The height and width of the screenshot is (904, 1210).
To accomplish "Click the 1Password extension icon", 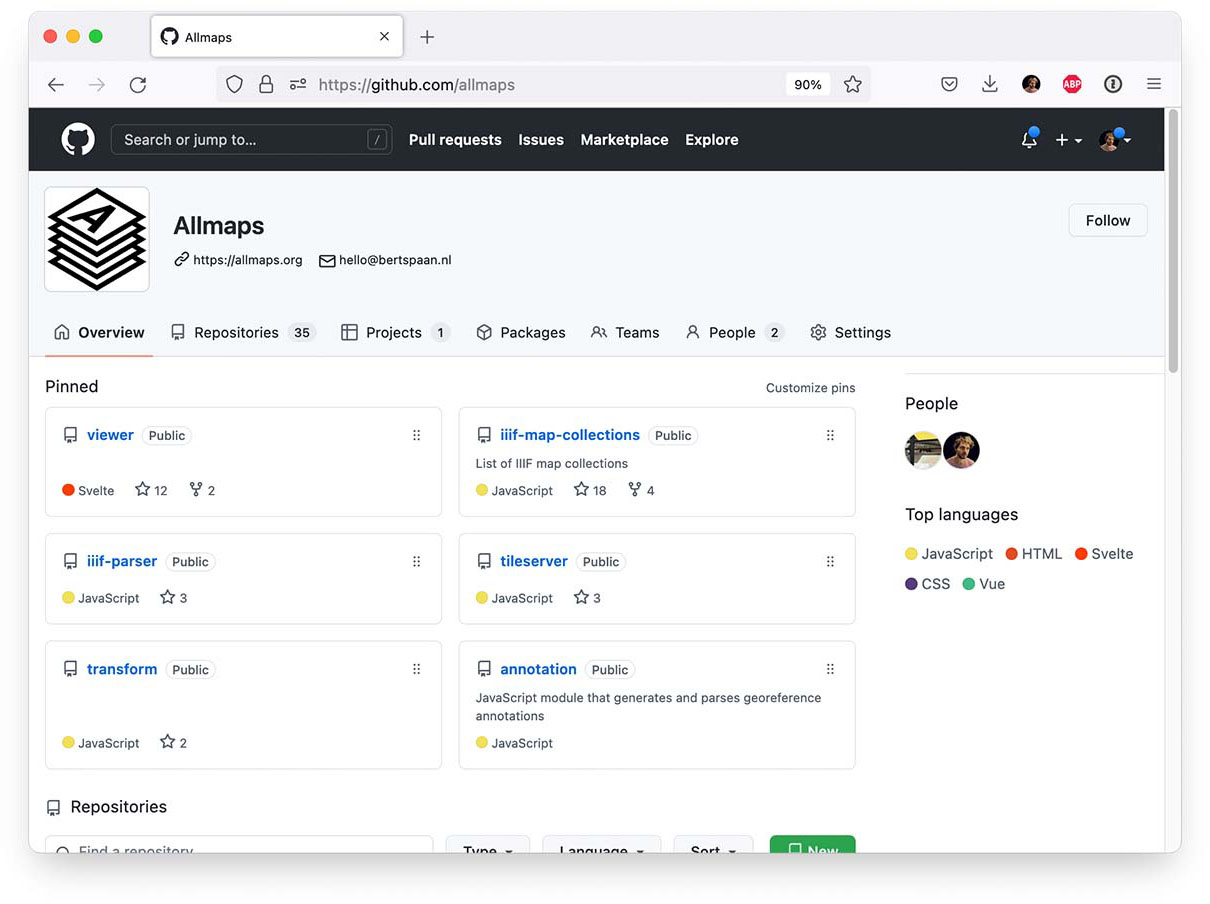I will tap(1113, 85).
